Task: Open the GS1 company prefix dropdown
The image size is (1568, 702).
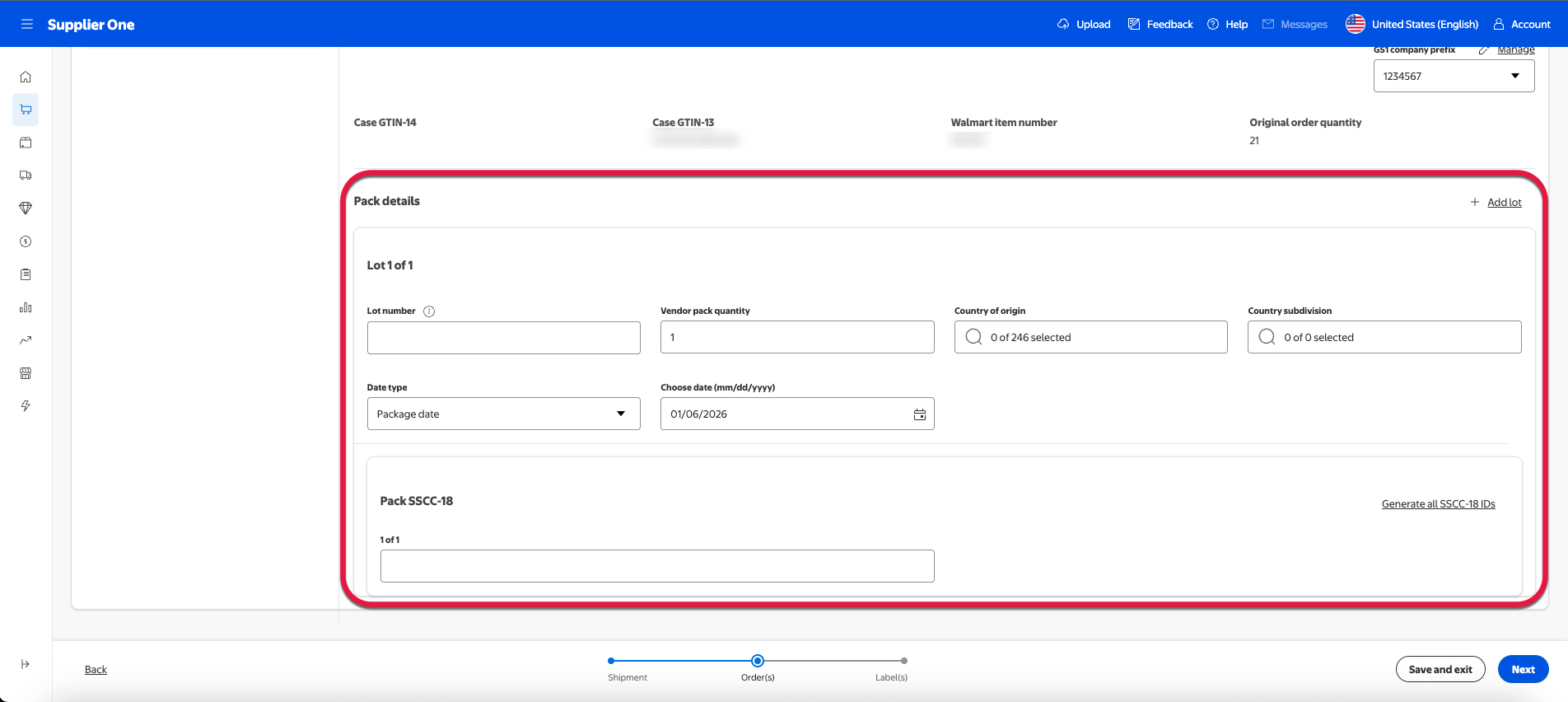Action: 1453,76
